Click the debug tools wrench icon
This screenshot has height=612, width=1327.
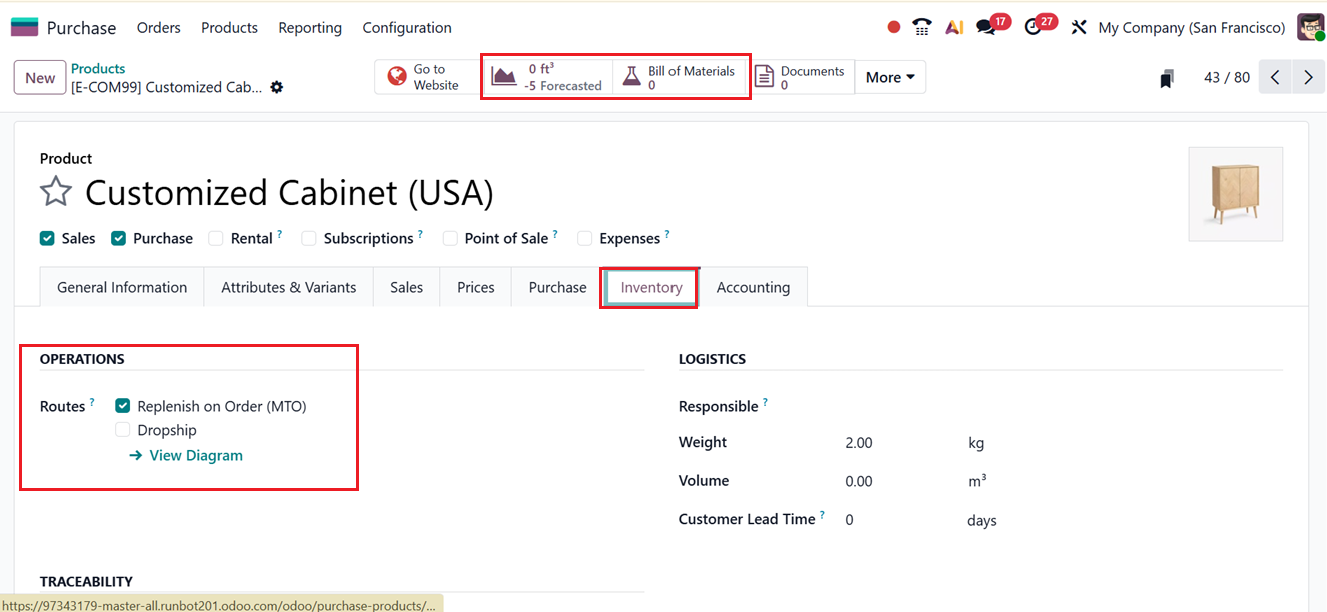1078,27
